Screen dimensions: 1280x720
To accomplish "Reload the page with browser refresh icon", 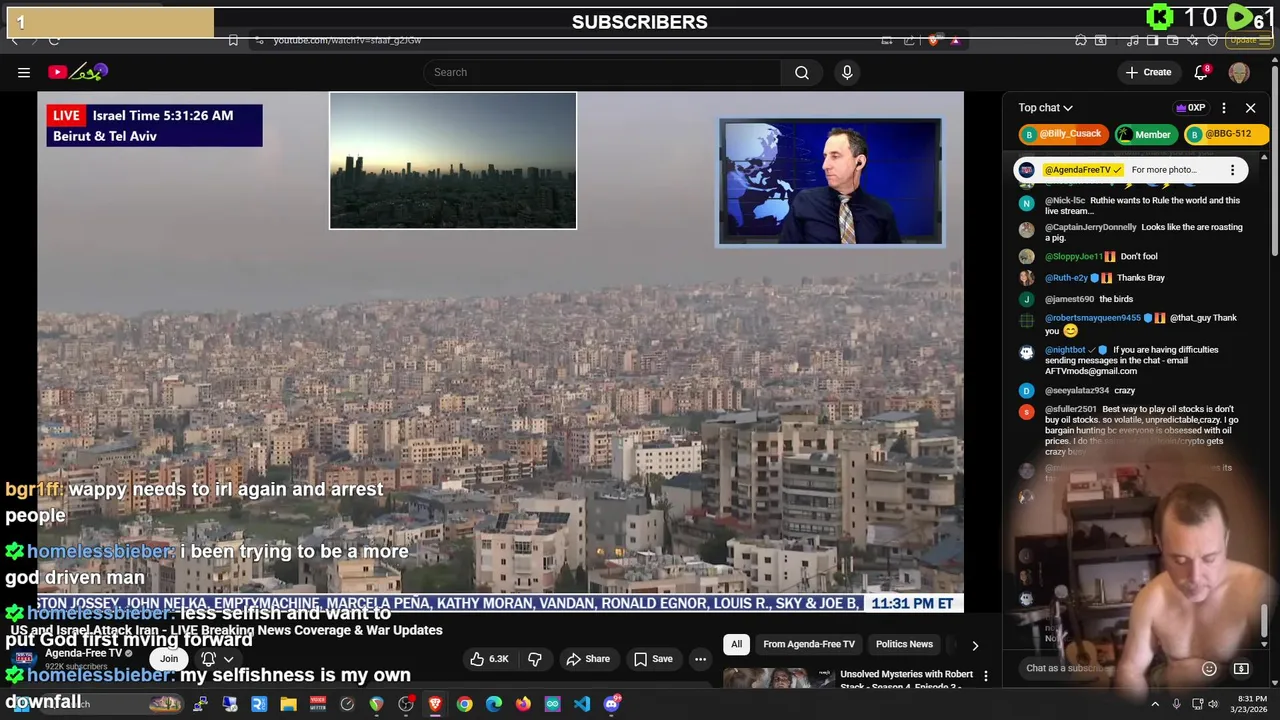I will click(54, 40).
